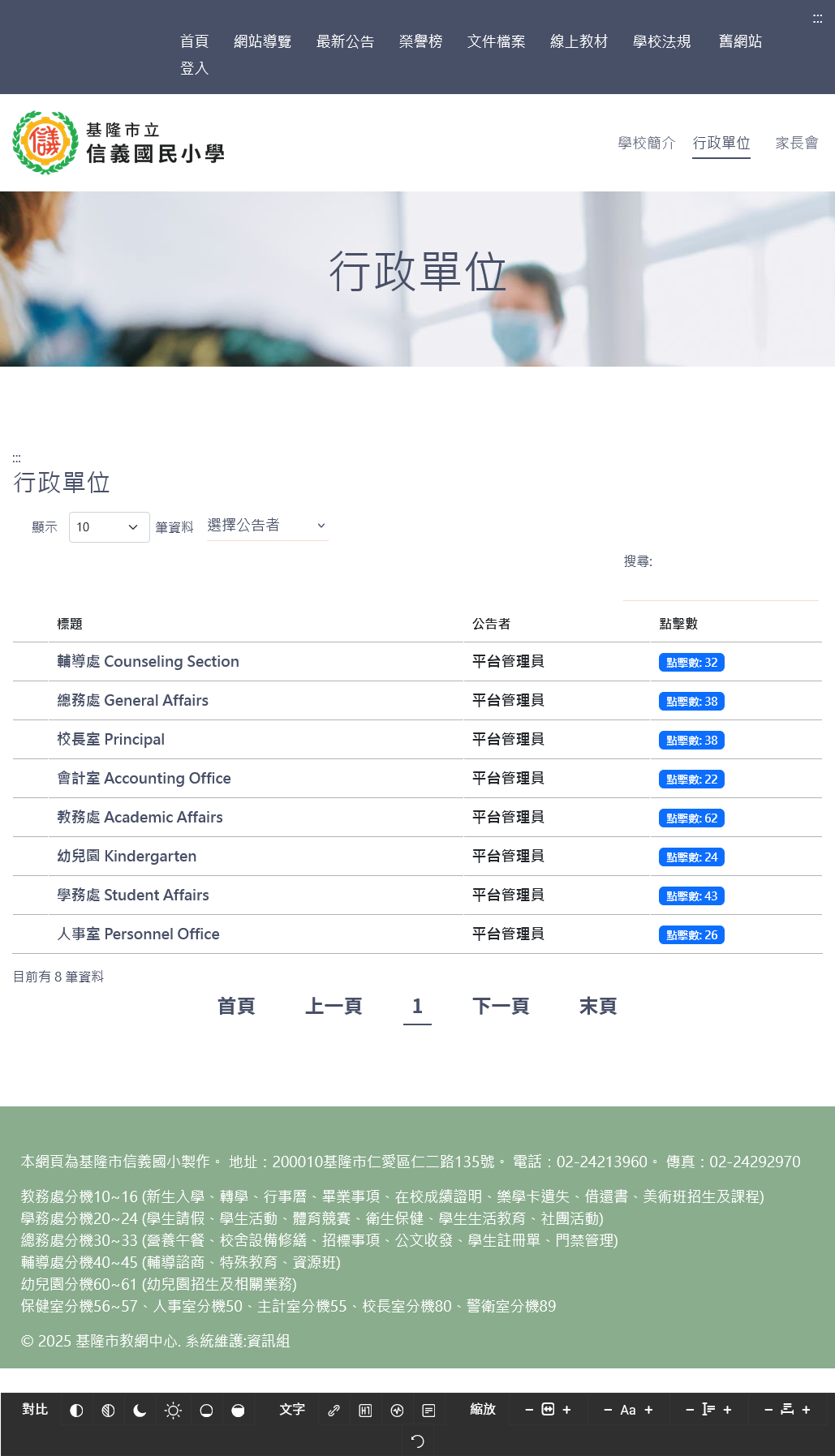Click the 點擊數: 43 badge
The width and height of the screenshot is (835, 1456).
(x=691, y=896)
